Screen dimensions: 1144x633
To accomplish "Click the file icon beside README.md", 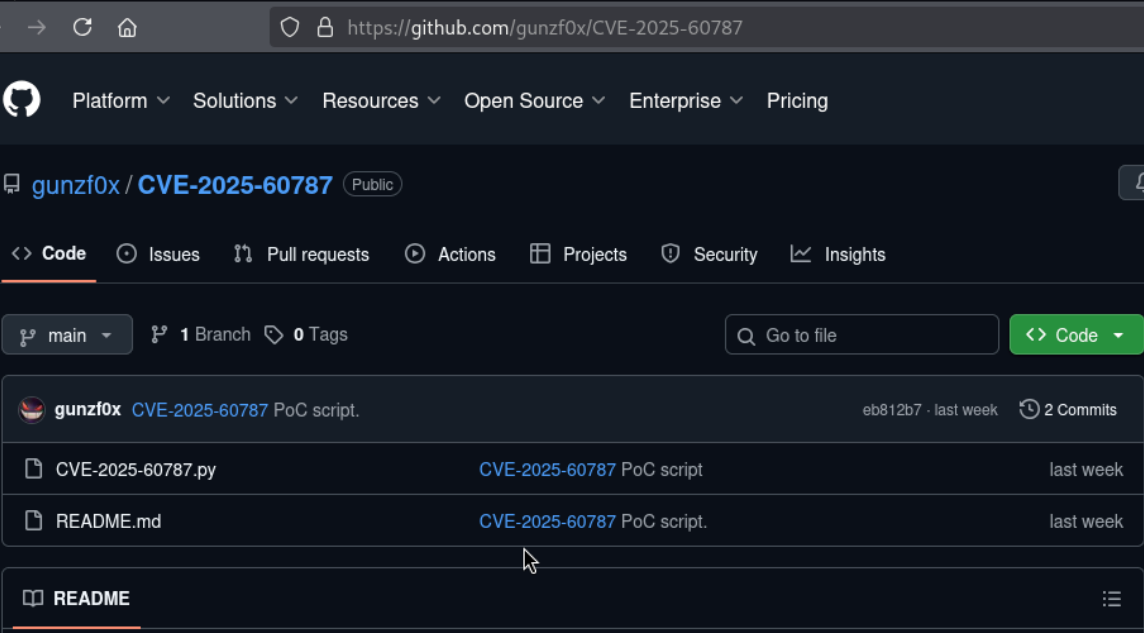I will pyautogui.click(x=34, y=521).
